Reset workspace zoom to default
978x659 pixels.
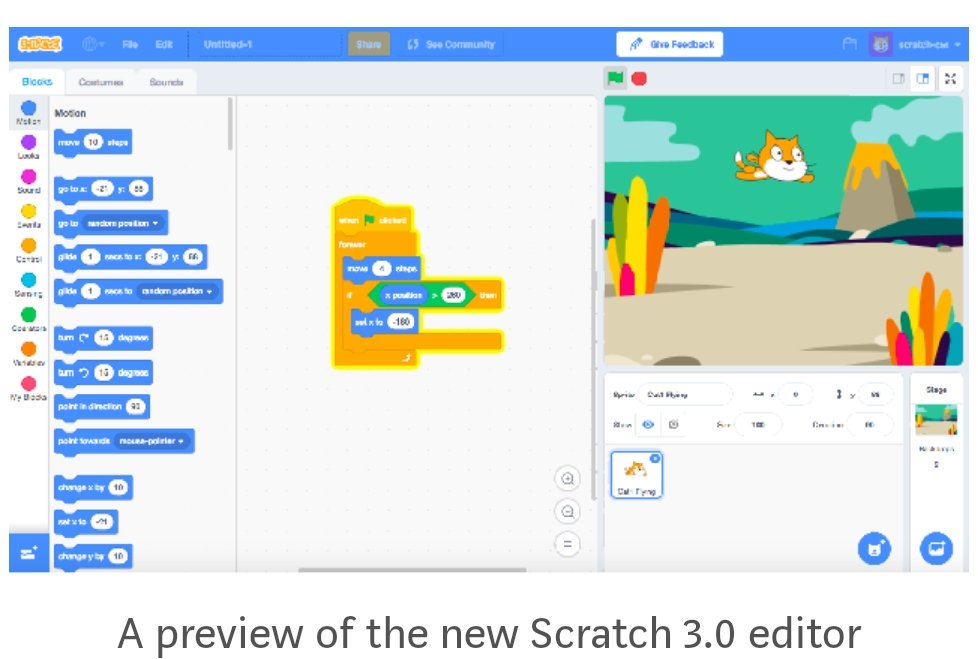(567, 544)
